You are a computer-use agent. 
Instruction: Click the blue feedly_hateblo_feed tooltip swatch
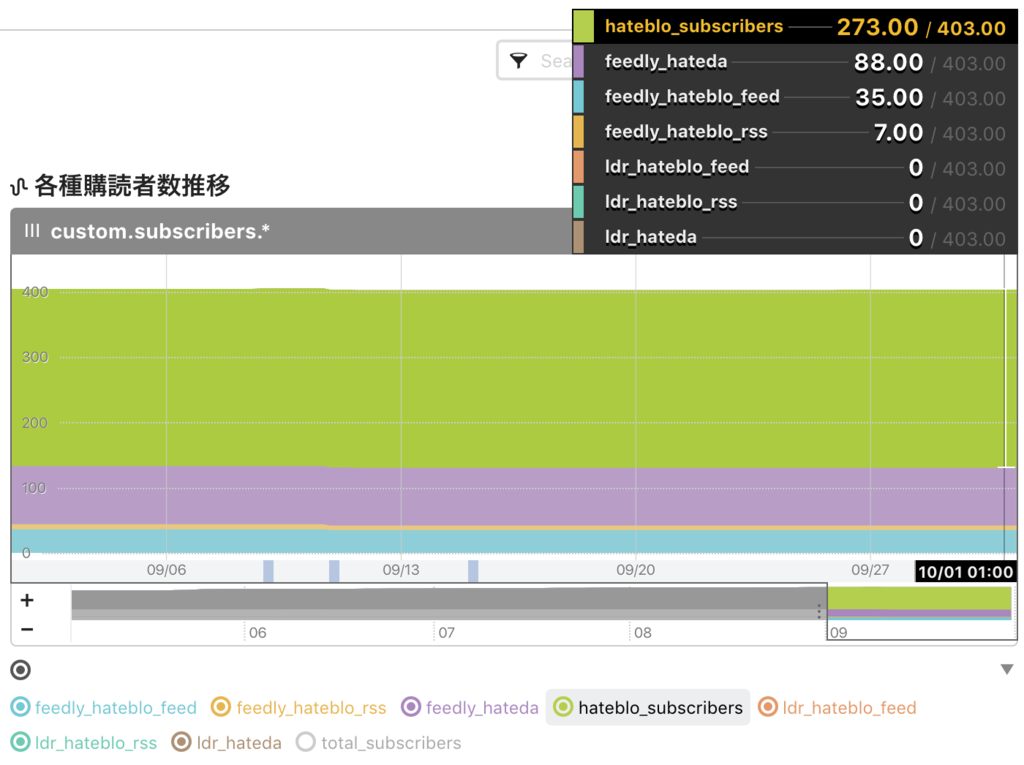579,97
